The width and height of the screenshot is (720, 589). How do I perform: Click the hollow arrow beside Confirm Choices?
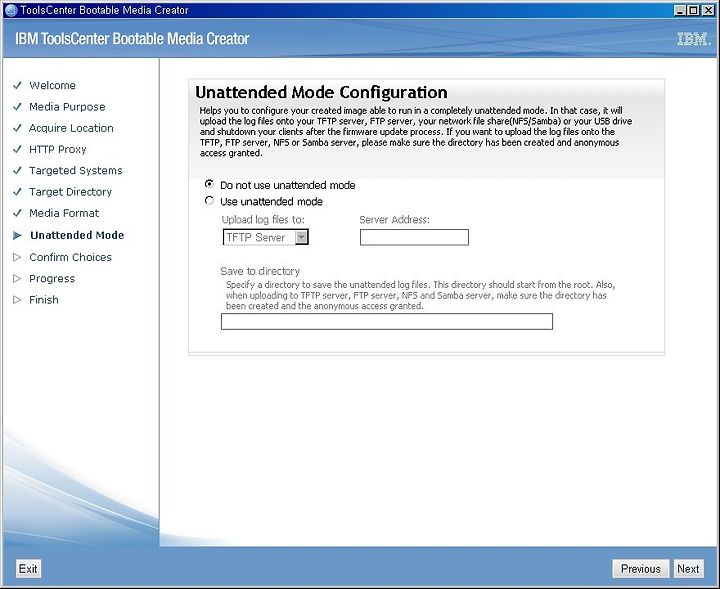click(17, 257)
